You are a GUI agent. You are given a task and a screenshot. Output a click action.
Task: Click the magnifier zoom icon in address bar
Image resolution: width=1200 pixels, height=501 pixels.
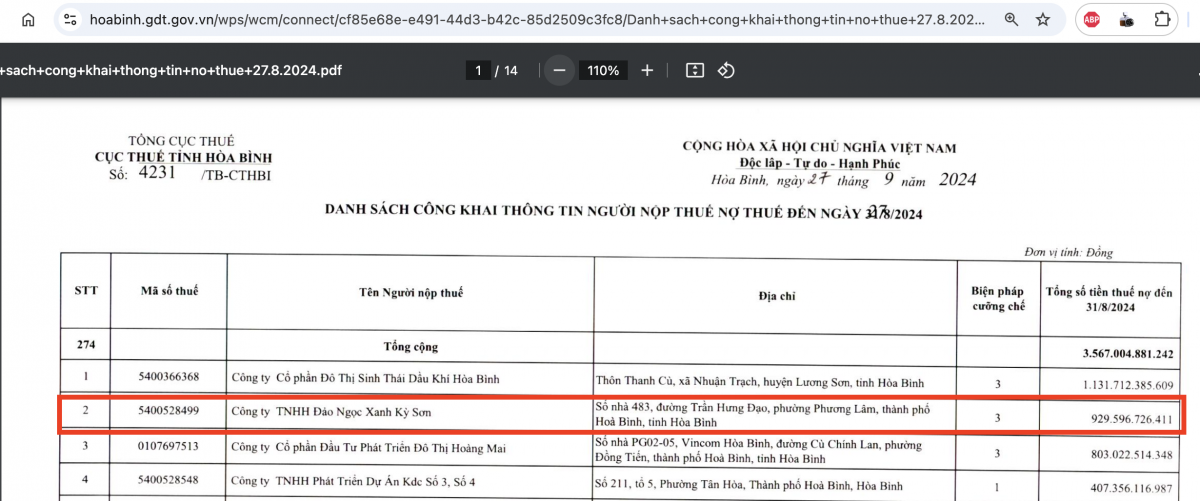1011,19
